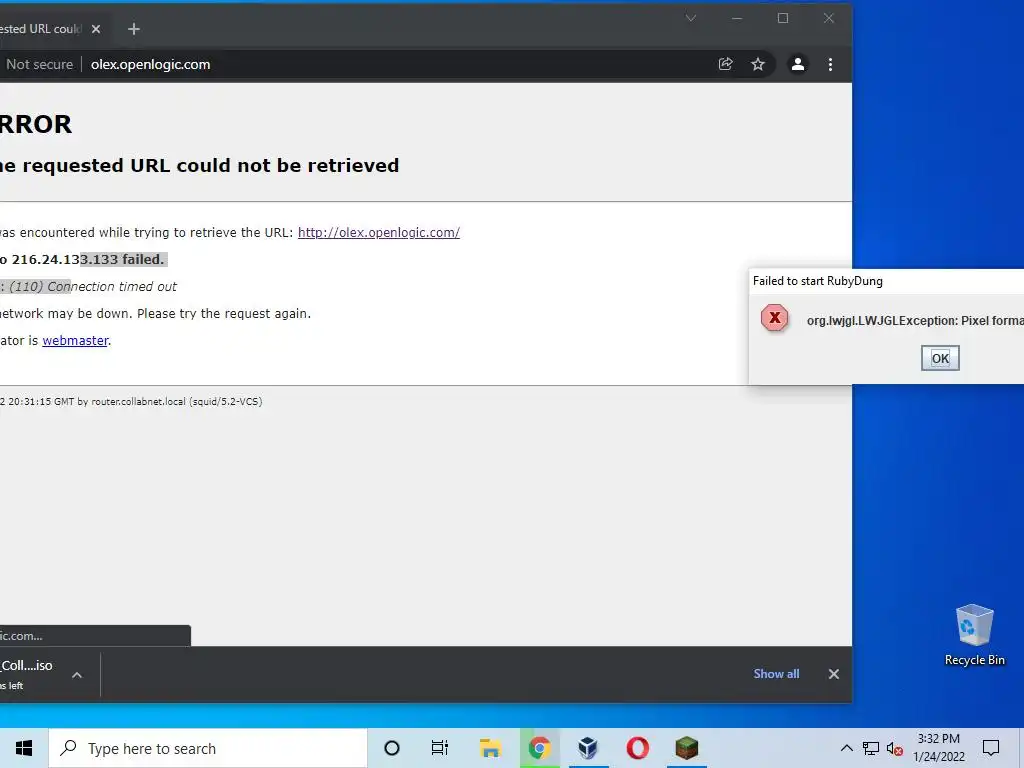Click the muted volume tray icon
The height and width of the screenshot is (768, 1024).
point(894,749)
